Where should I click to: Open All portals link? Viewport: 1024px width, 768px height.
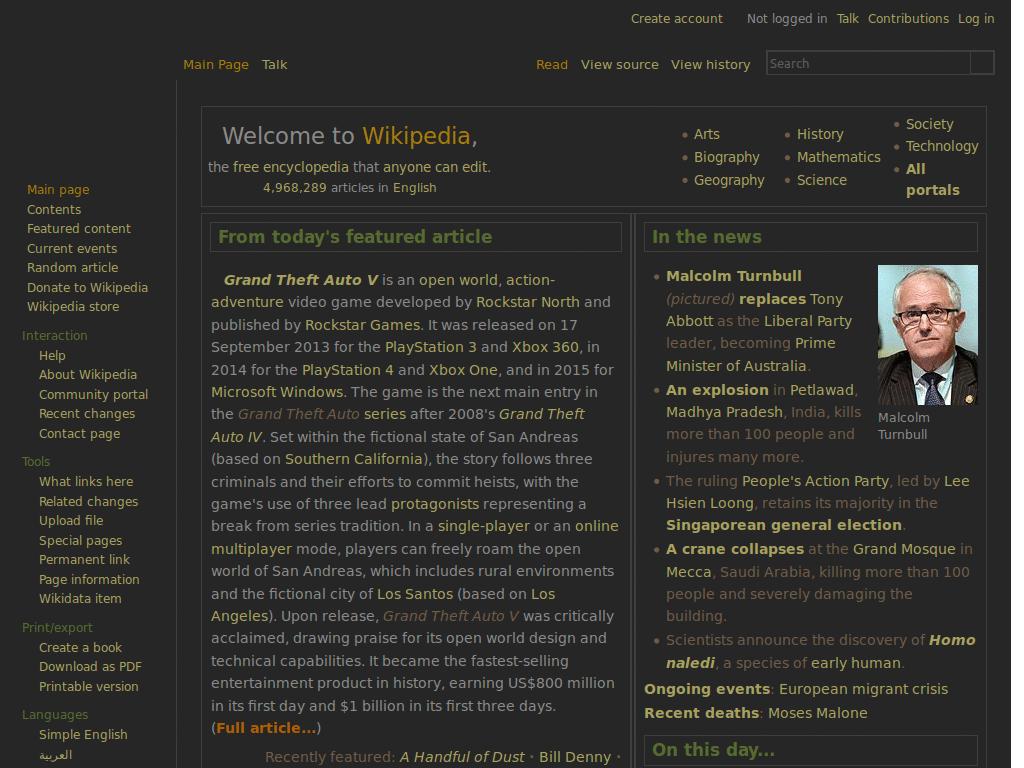[x=933, y=180]
